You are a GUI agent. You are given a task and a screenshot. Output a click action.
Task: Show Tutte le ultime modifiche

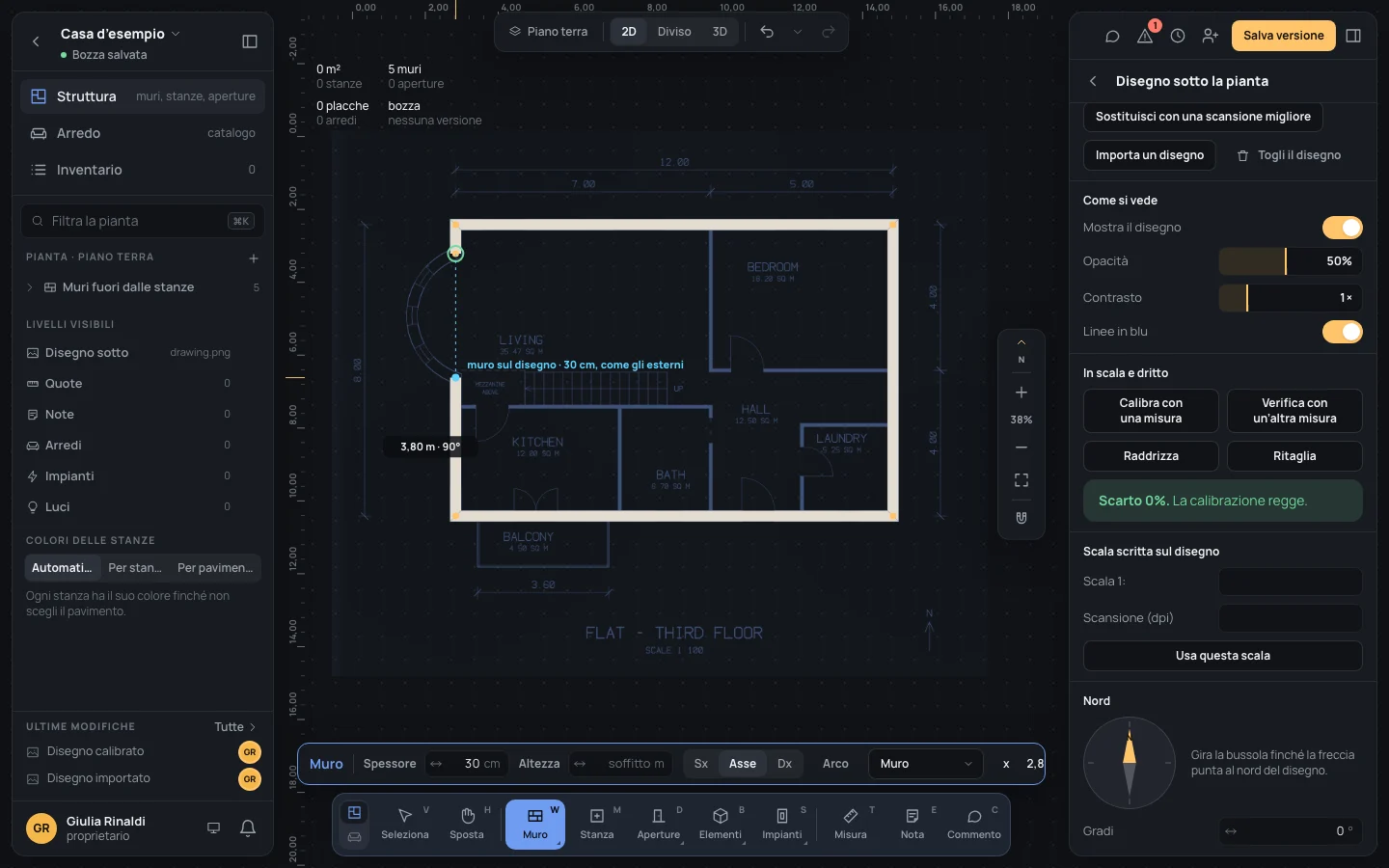pos(235,727)
